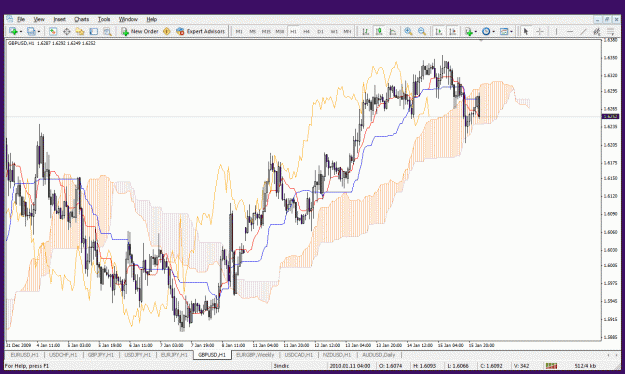Click the current price label on axis
625x374 pixels.
(x=610, y=116)
